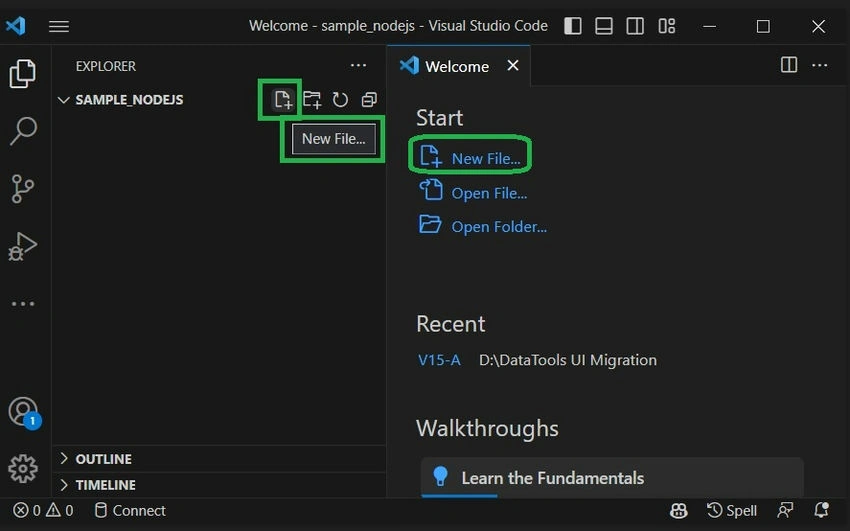Toggle the primary side bar layout icon
Viewport: 850px width, 531px height.
tap(572, 26)
